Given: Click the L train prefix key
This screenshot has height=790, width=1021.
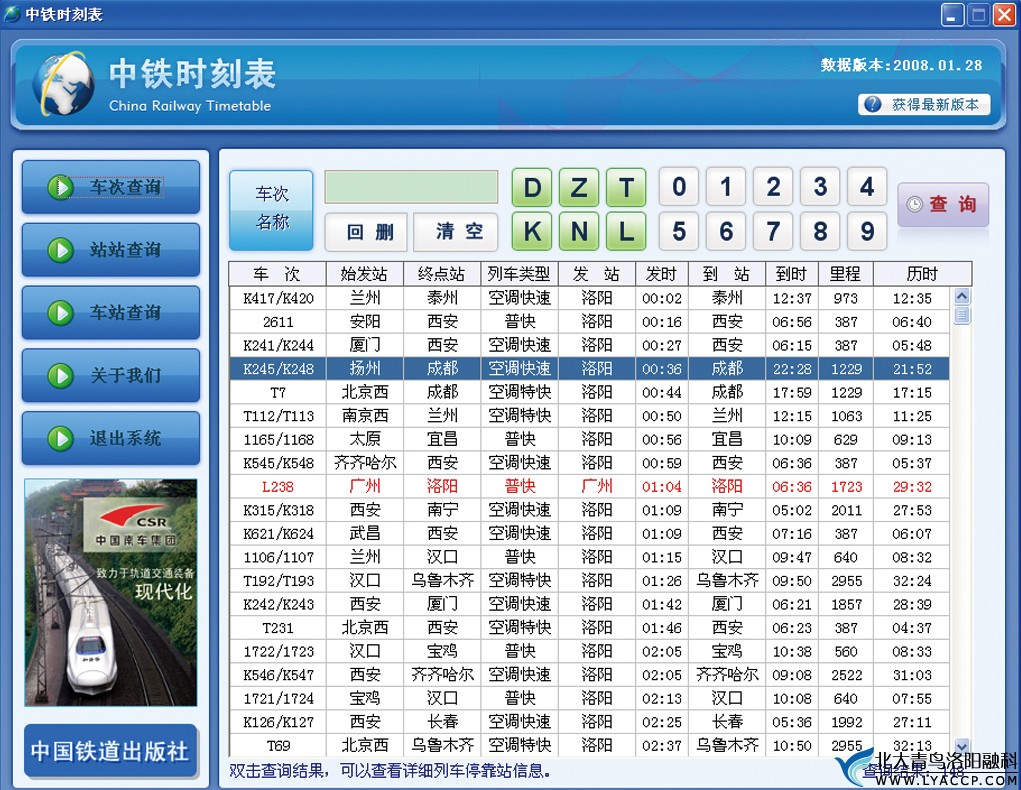Looking at the screenshot, I should tap(626, 232).
